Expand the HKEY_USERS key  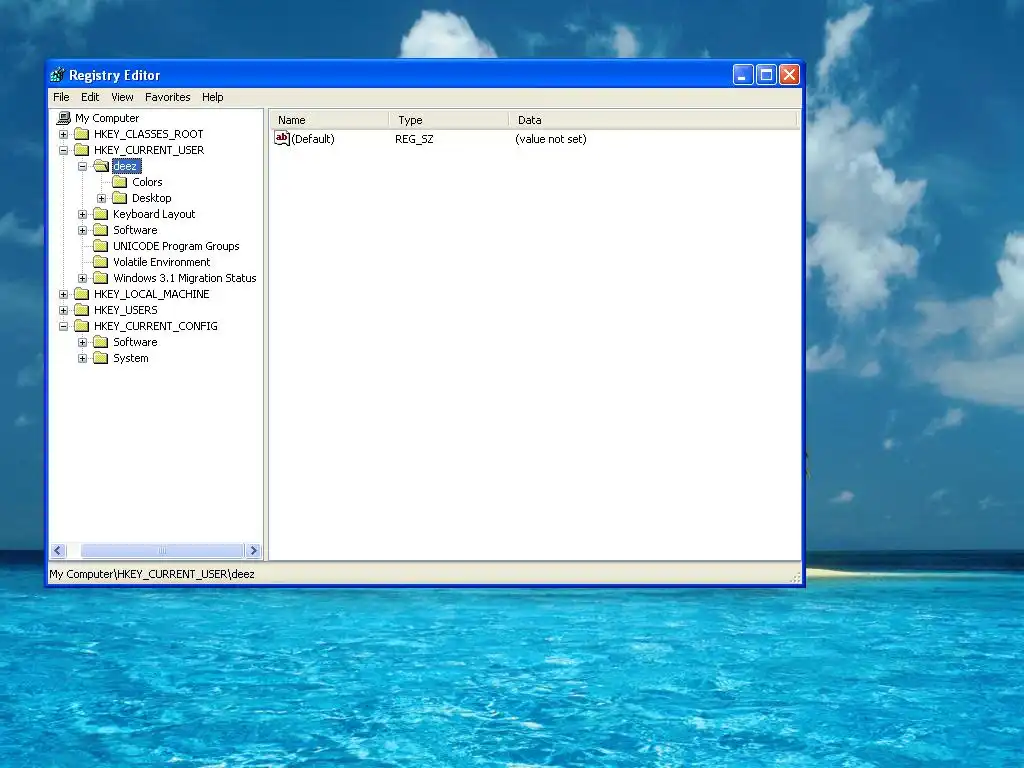pyautogui.click(x=63, y=310)
